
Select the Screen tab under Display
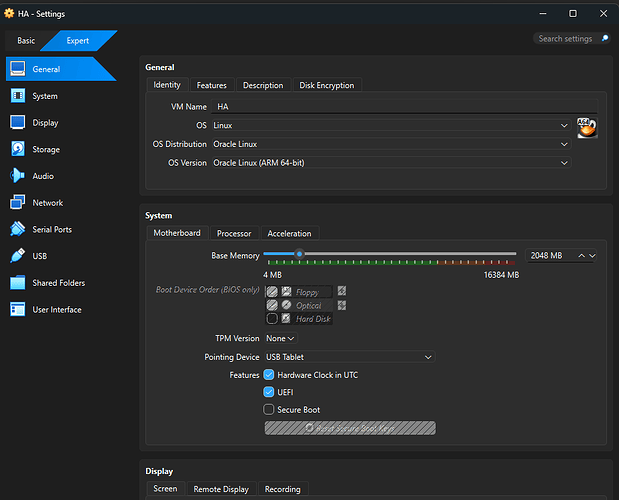165,489
